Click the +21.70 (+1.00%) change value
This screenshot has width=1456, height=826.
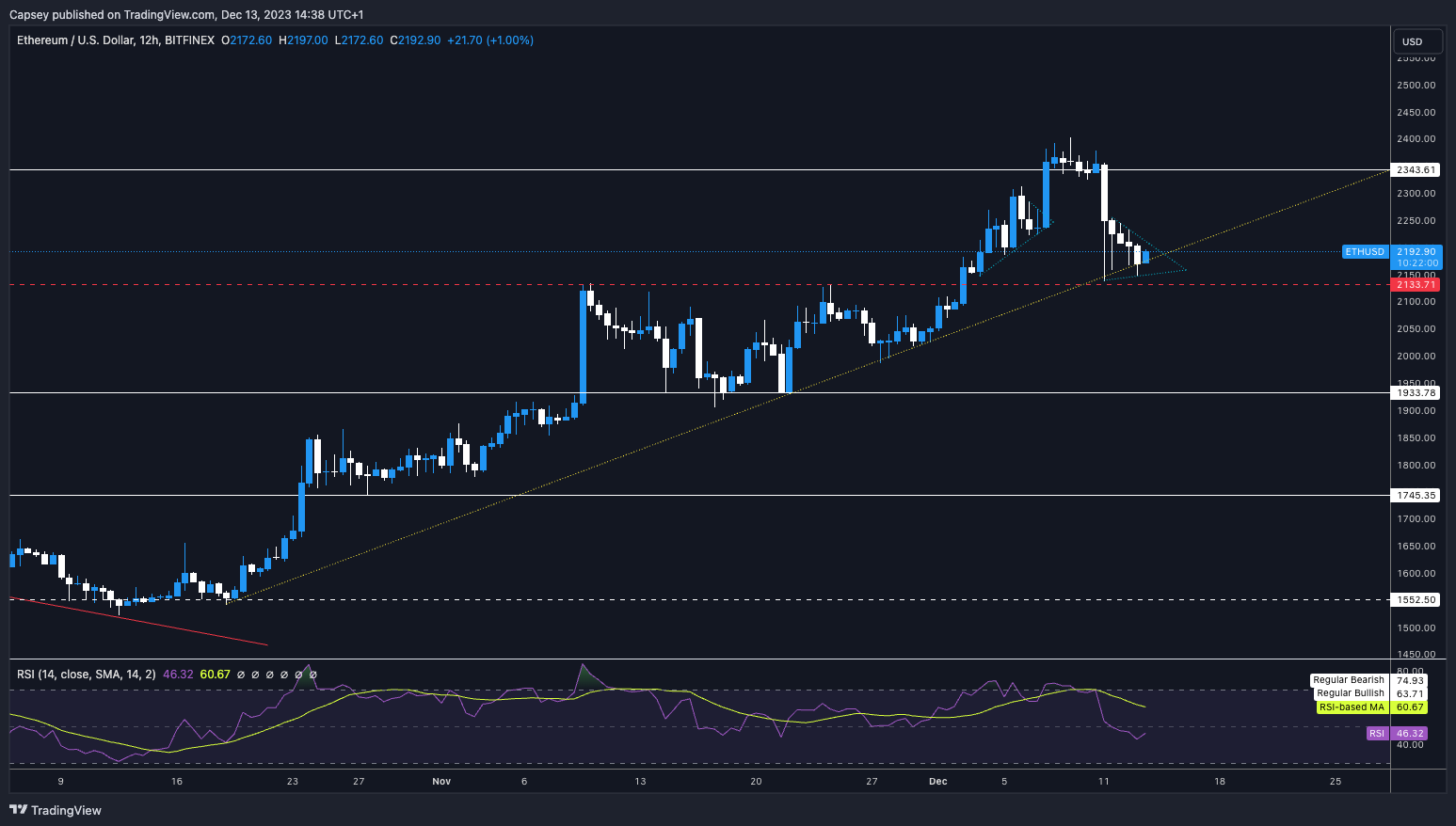[x=490, y=40]
